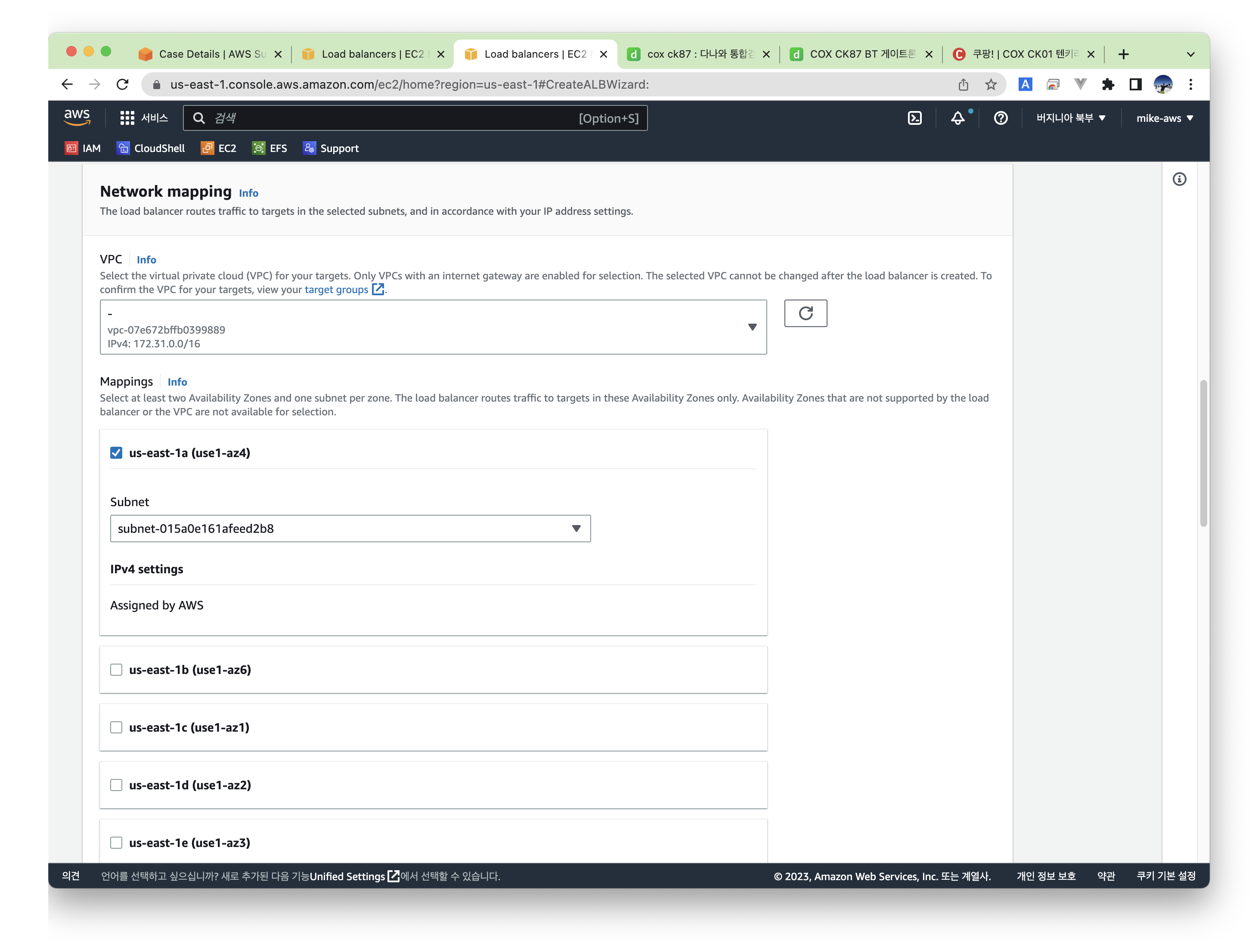
Task: Open the CloudShell terminal icon in header
Action: point(914,118)
